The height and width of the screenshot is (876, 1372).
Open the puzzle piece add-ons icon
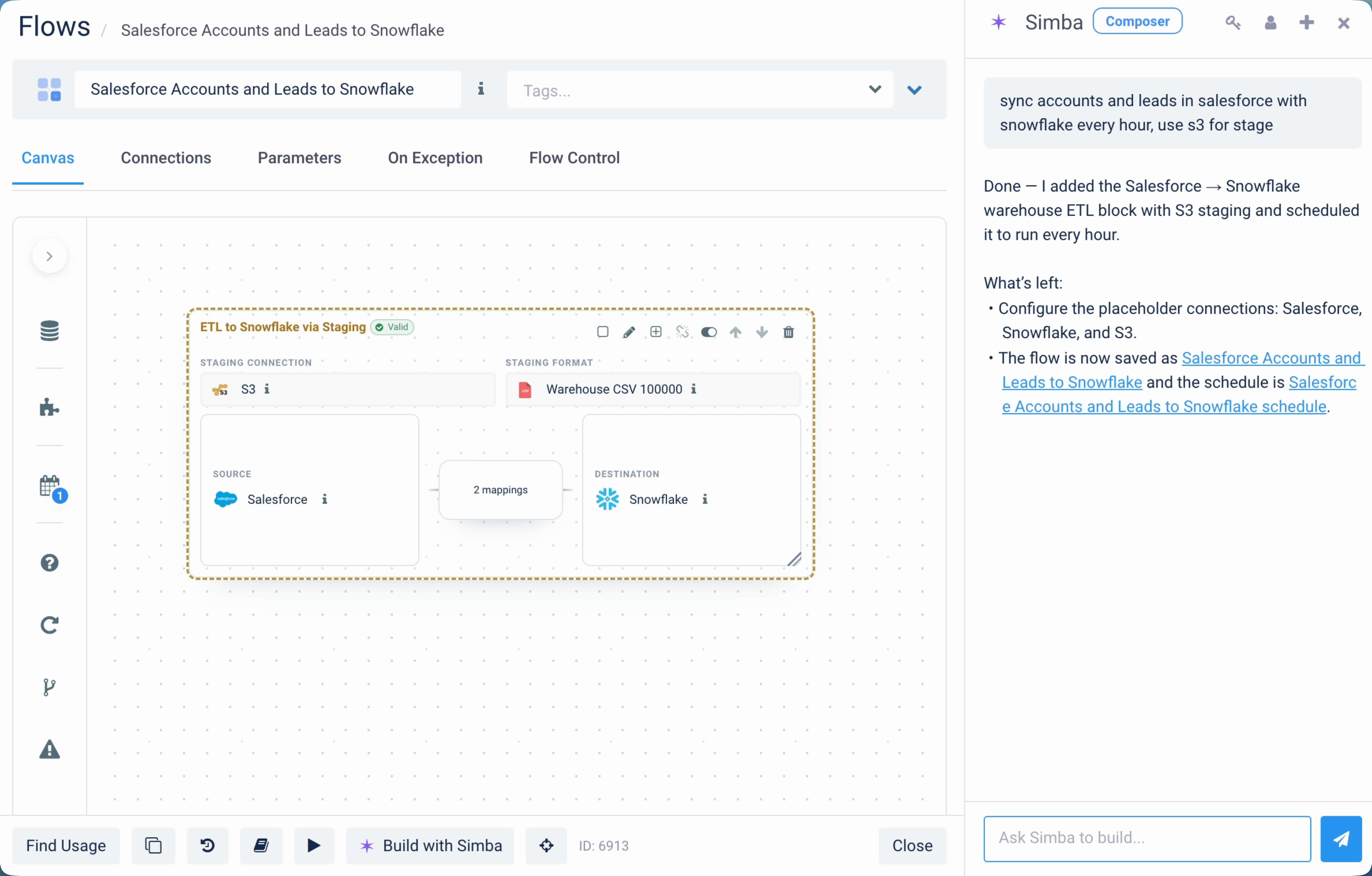(x=49, y=408)
